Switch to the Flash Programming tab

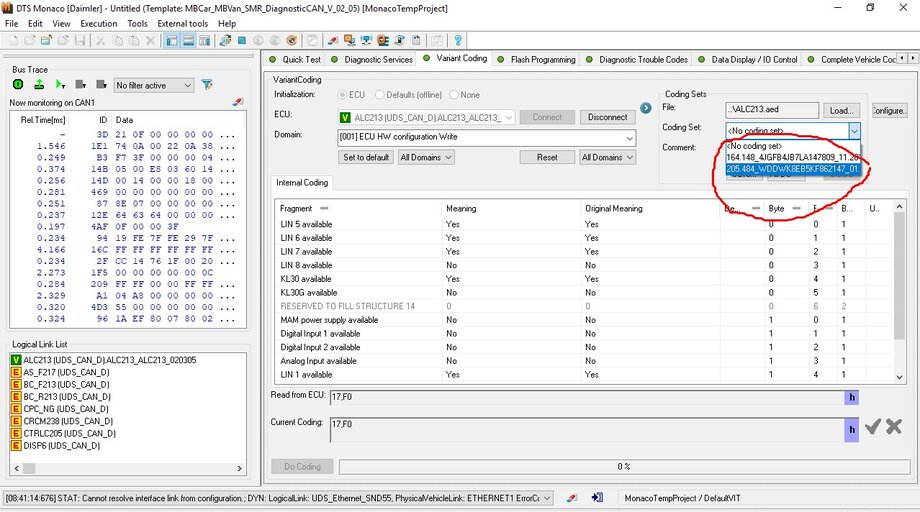[536, 59]
